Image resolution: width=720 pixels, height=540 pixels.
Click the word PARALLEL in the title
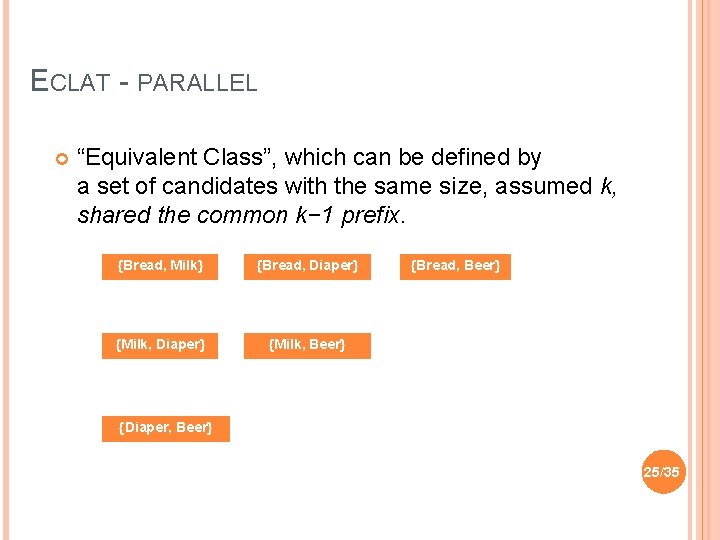(x=197, y=83)
